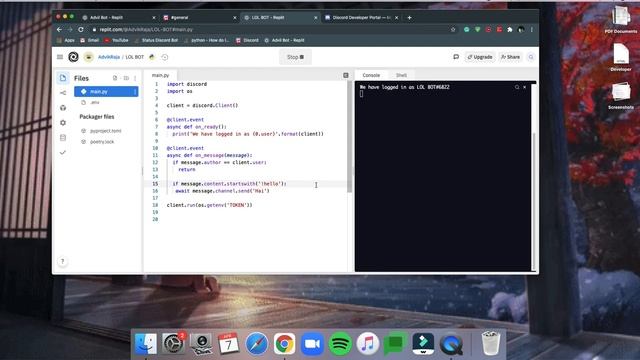Click the user avatar beside AdvikRaja

point(89,57)
